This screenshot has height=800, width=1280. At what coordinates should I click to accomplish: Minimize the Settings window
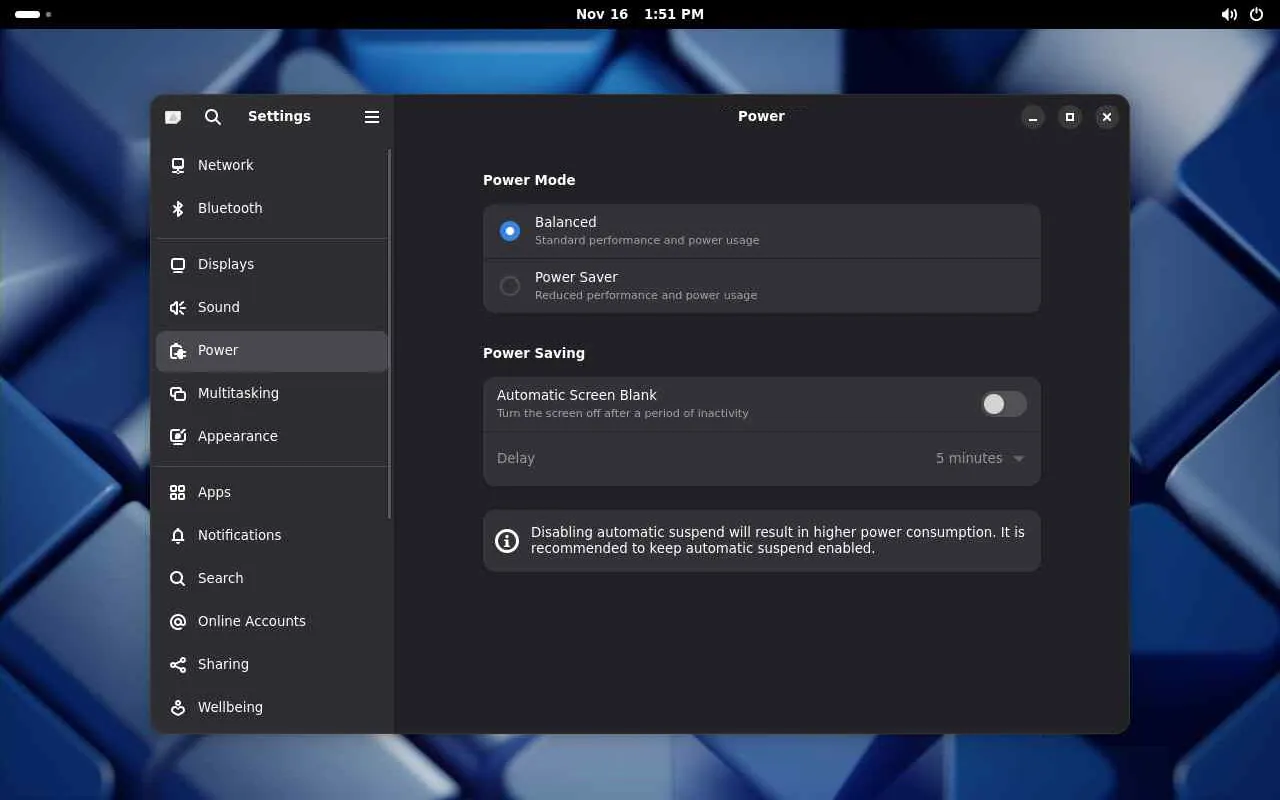tap(1033, 117)
